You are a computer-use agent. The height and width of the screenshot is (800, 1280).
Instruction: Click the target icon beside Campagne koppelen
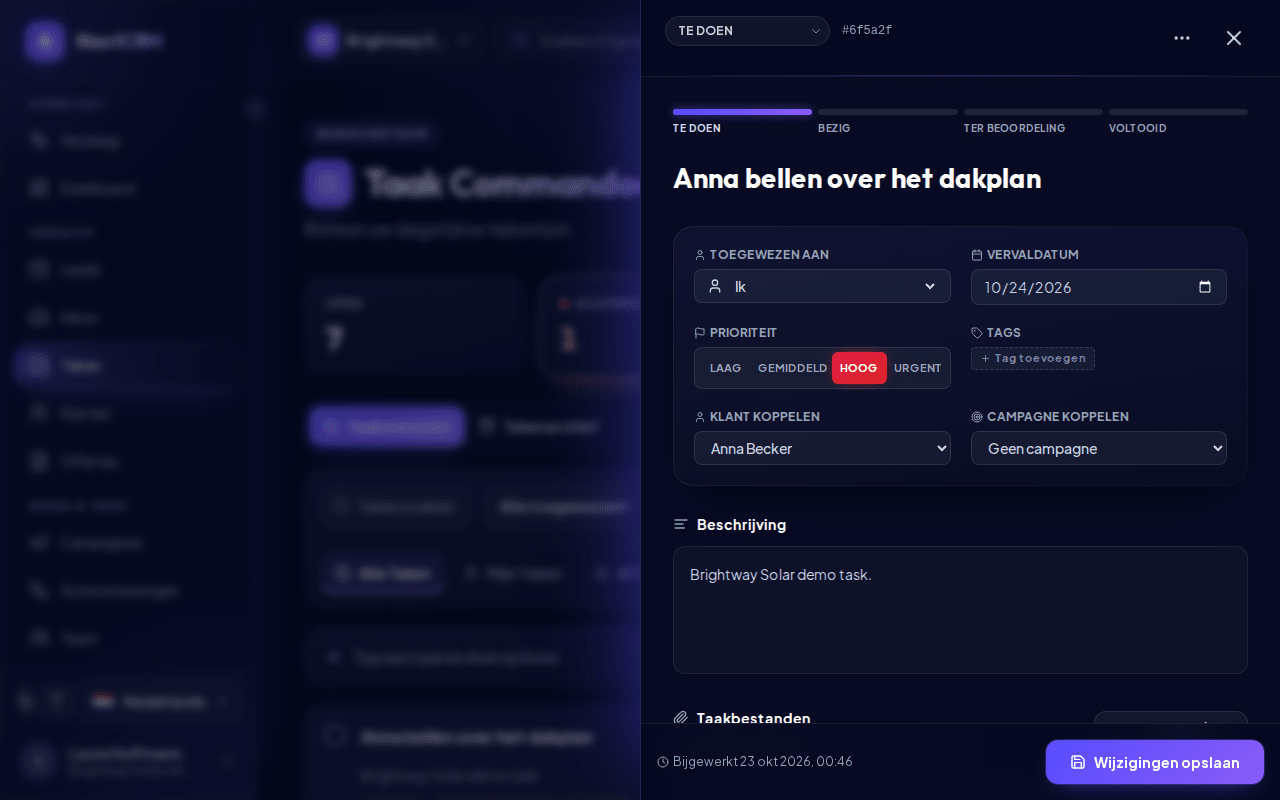[x=977, y=417]
